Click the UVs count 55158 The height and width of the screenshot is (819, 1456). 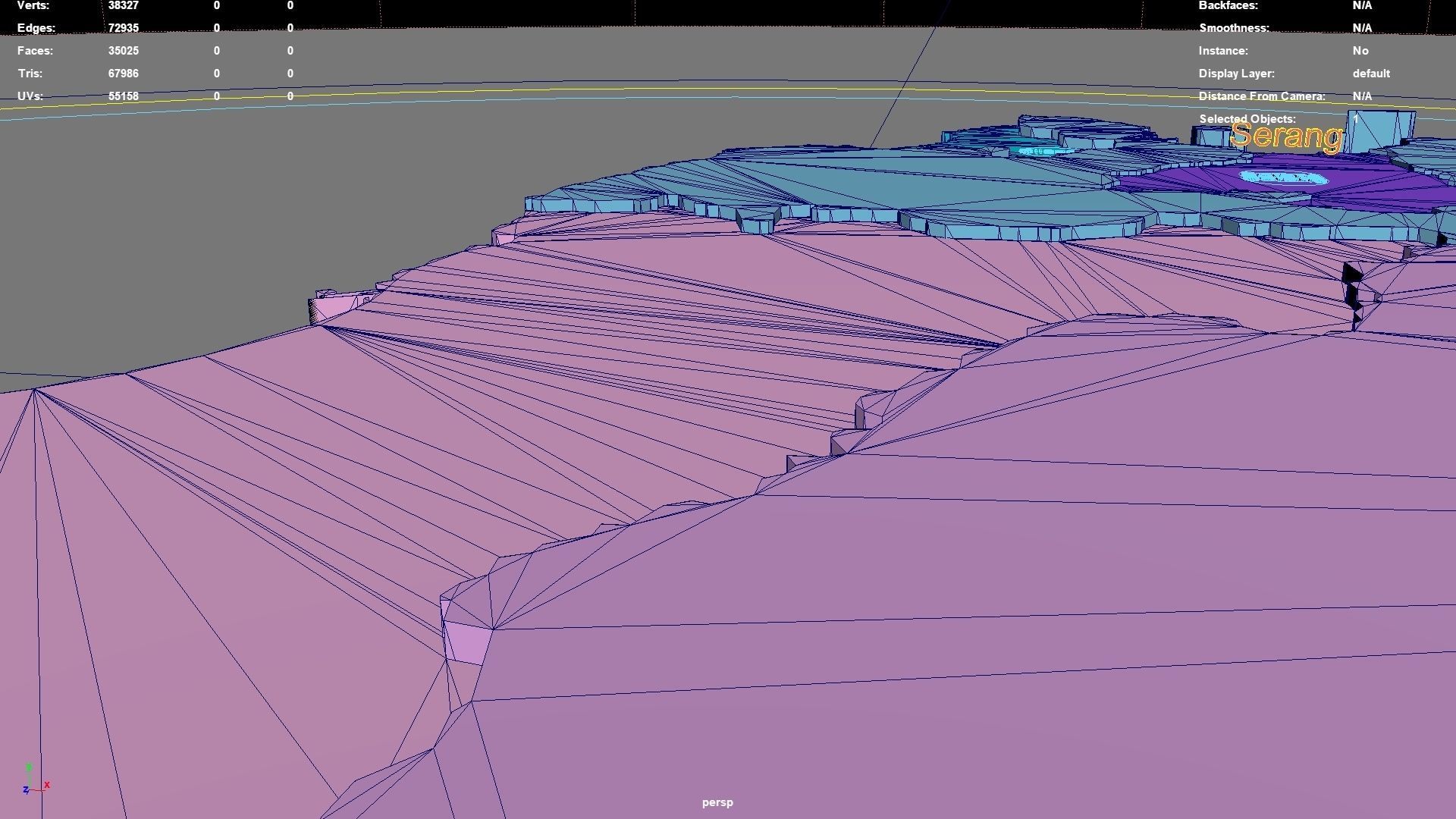(123, 96)
